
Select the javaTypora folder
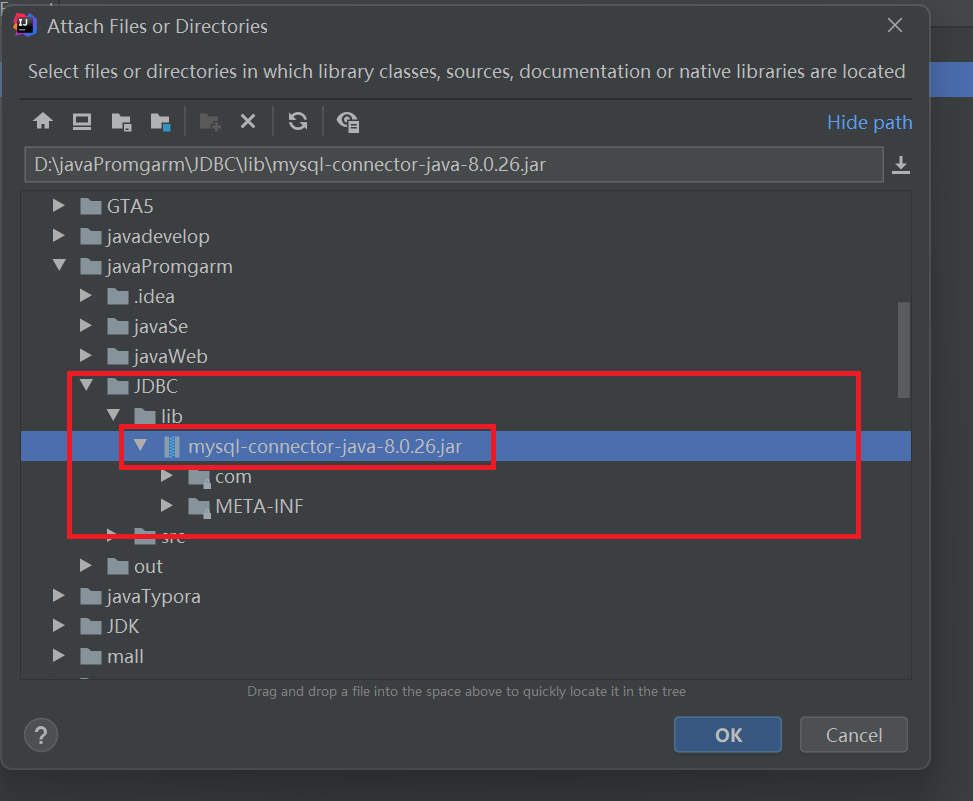153,597
